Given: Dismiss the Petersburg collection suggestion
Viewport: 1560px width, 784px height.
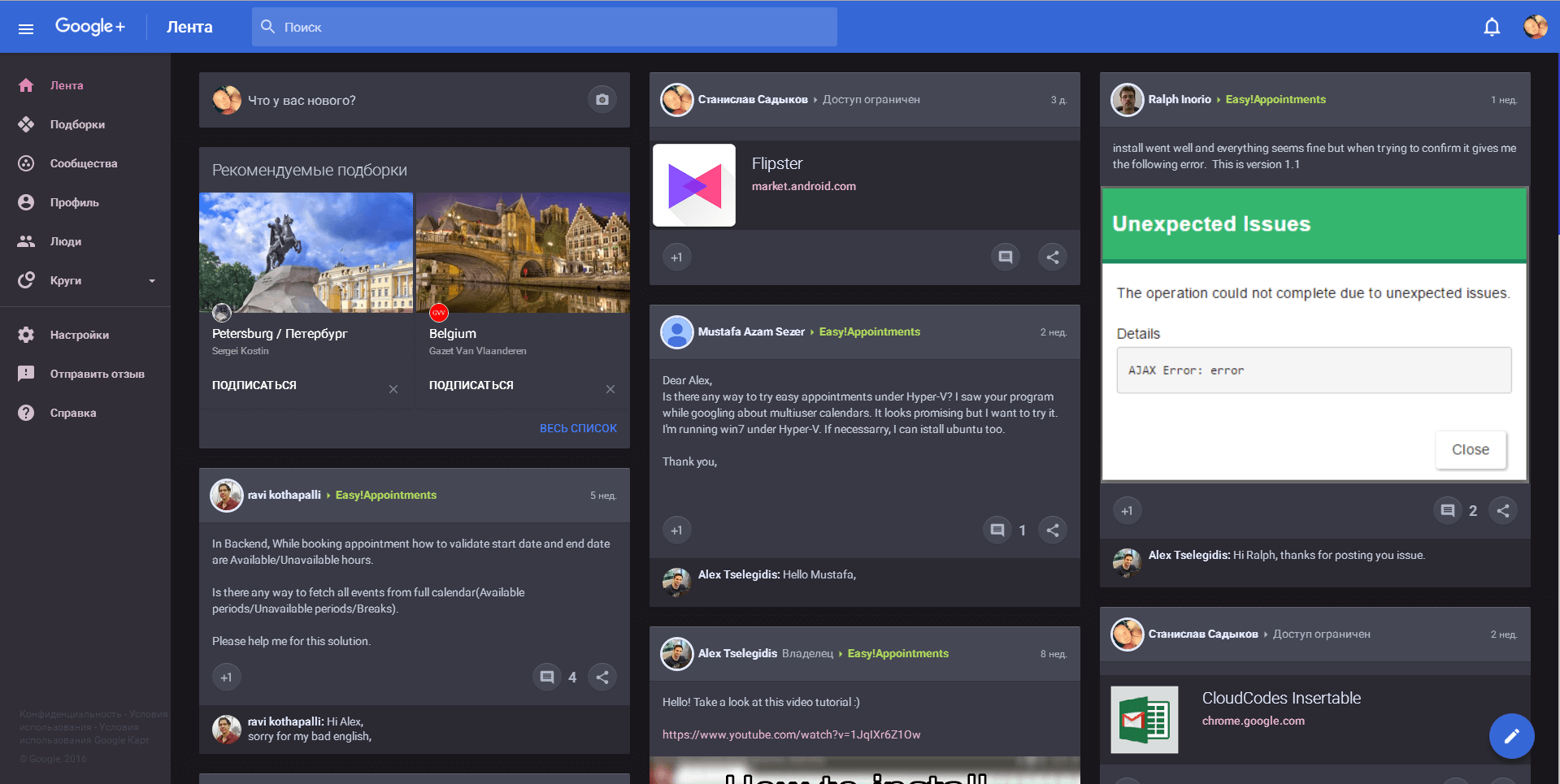Looking at the screenshot, I should [x=393, y=389].
